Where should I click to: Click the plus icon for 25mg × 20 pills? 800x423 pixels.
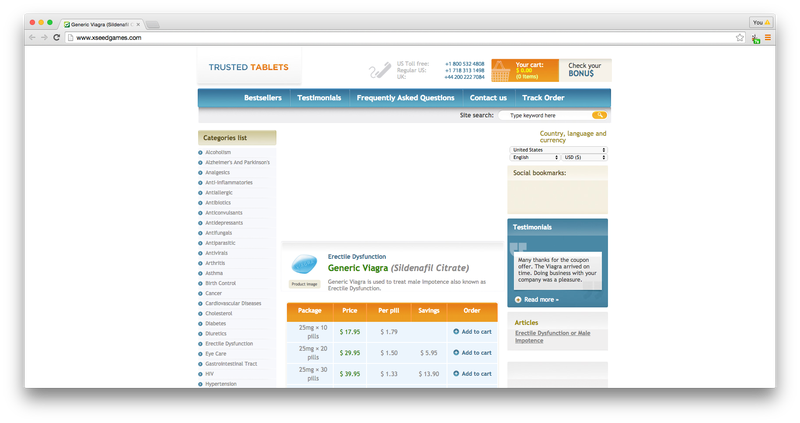click(456, 353)
